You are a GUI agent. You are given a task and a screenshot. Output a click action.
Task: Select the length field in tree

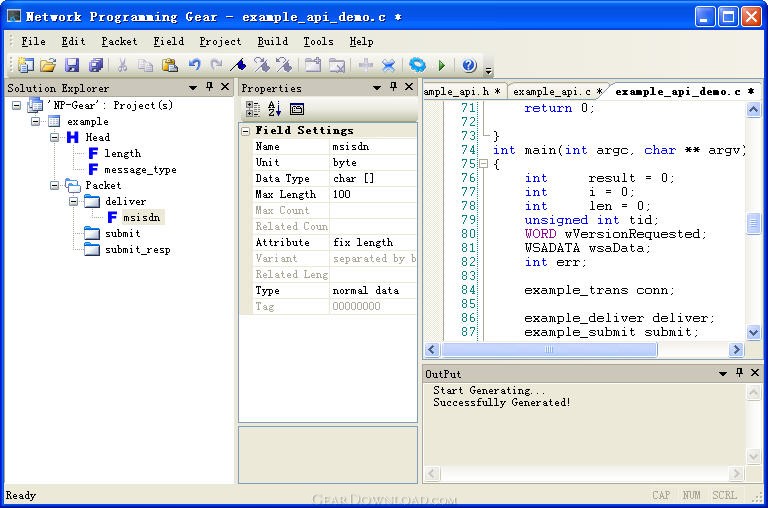click(122, 153)
